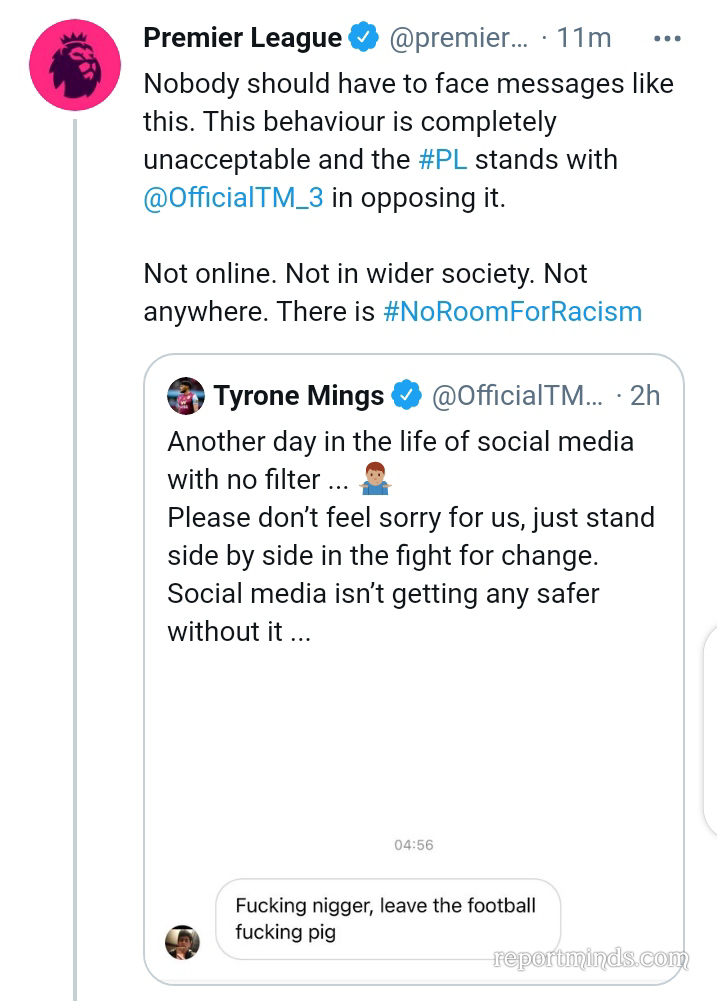This screenshot has height=1001, width=717.
Task: Open quoted tweet text starting 'Another day in'
Action: (x=400, y=536)
